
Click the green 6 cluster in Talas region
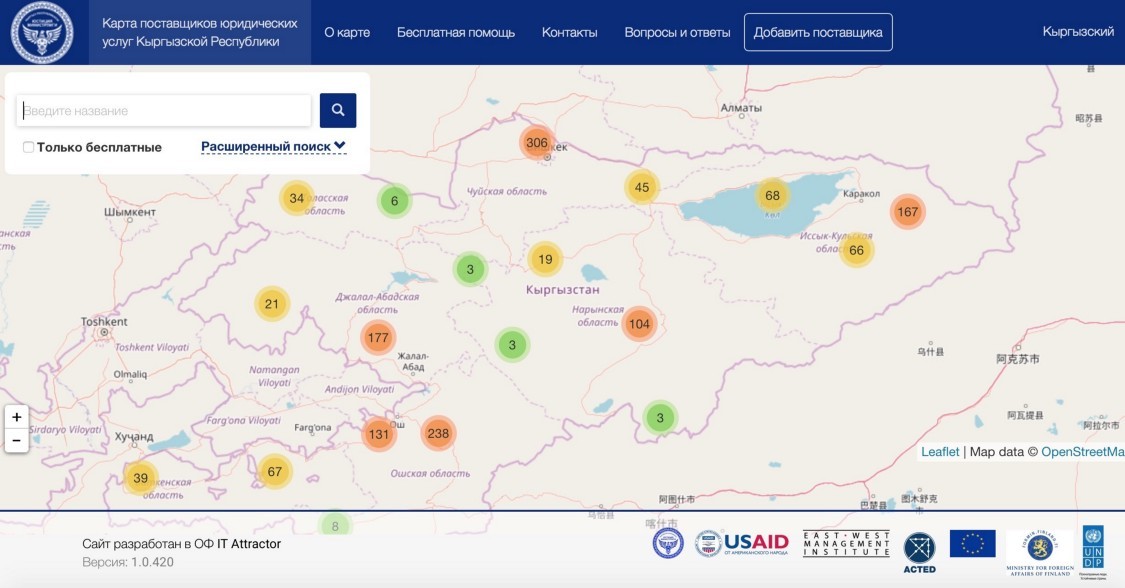click(394, 200)
